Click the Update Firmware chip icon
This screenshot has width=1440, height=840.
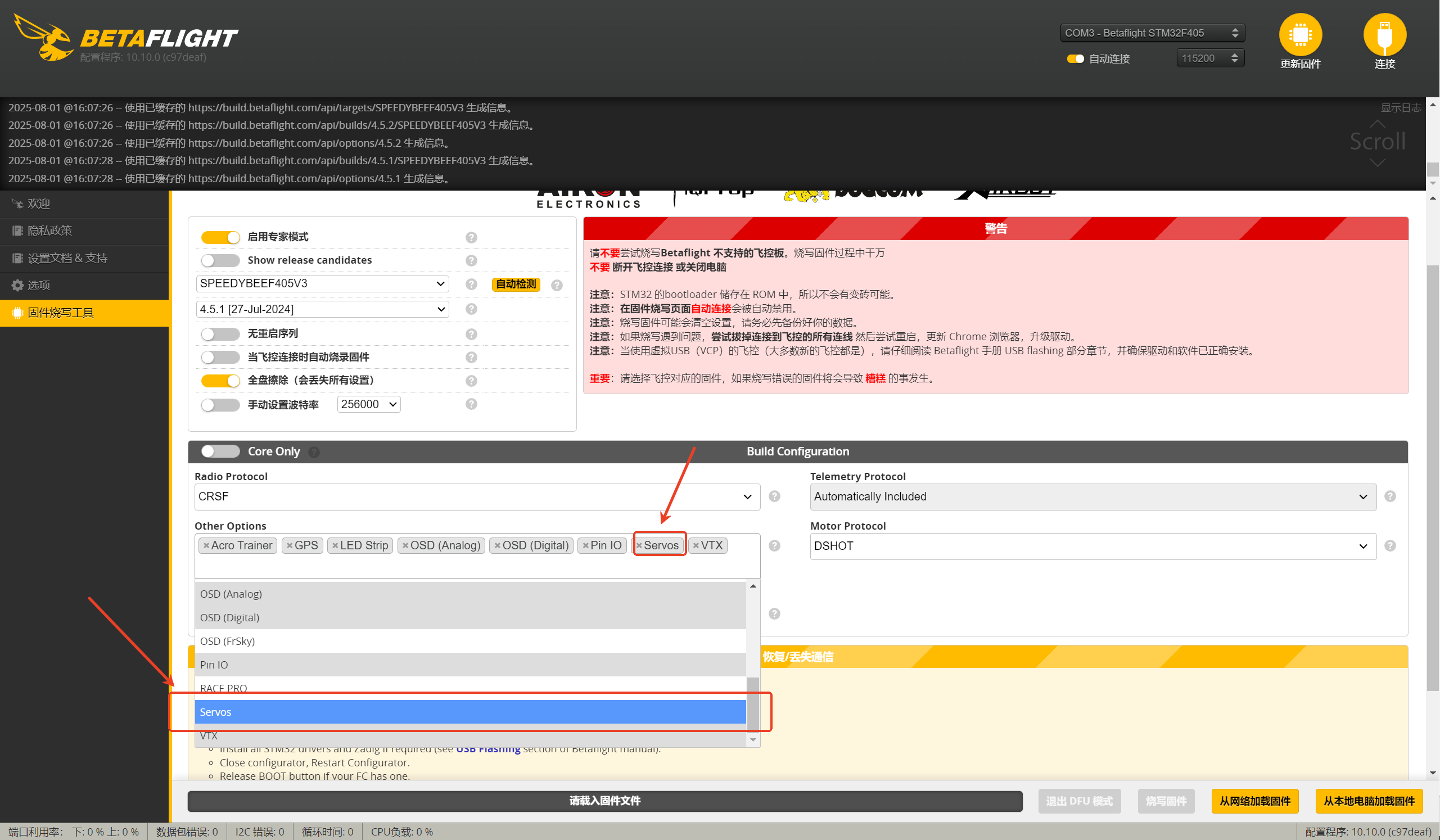pos(1300,34)
